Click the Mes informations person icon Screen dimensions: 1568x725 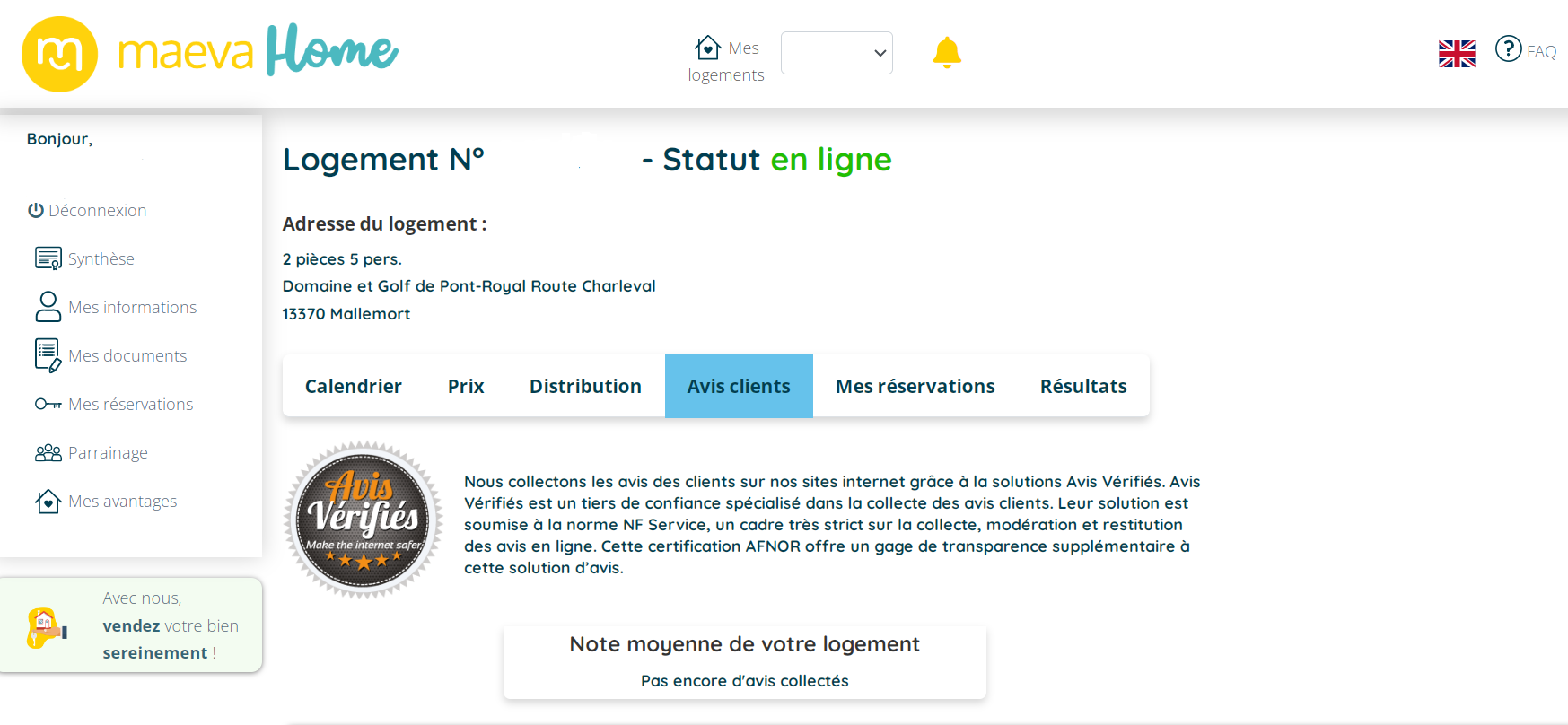48,307
